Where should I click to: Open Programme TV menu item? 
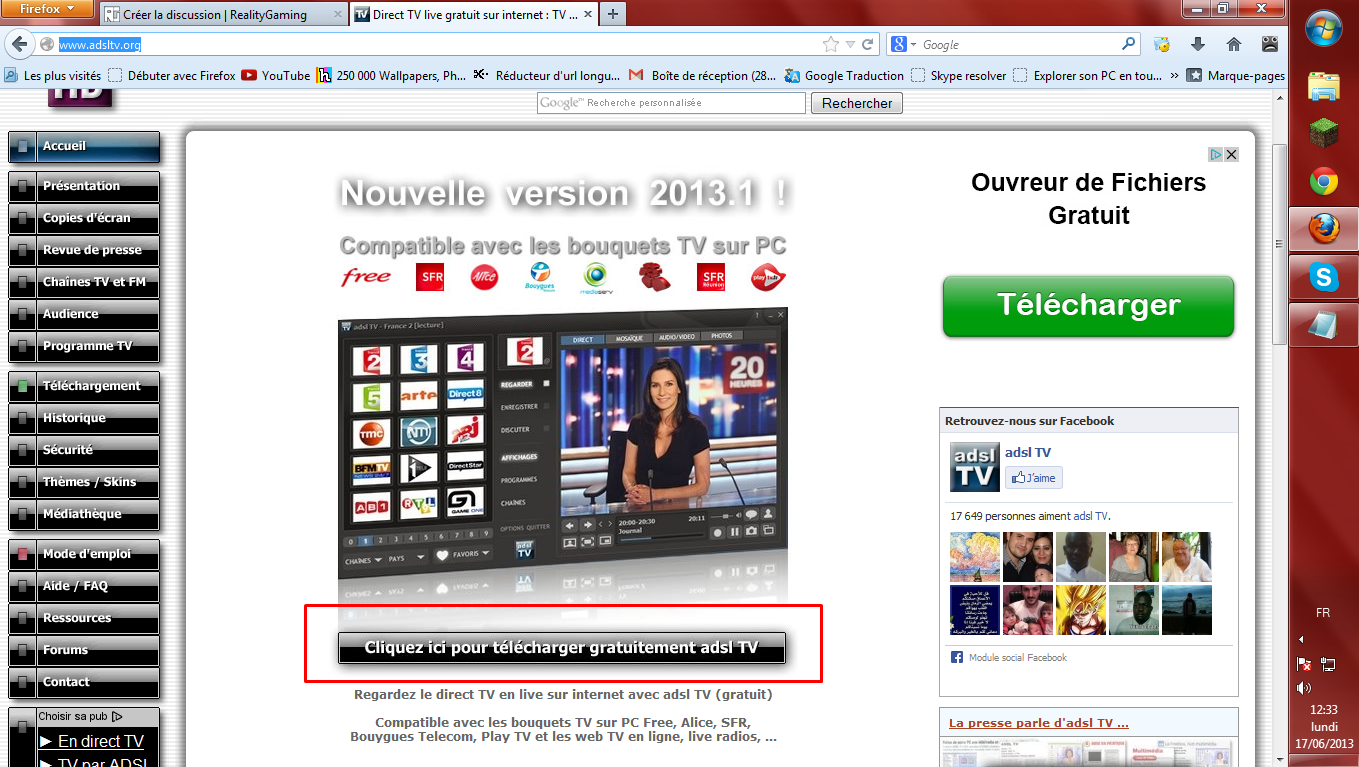(x=84, y=346)
